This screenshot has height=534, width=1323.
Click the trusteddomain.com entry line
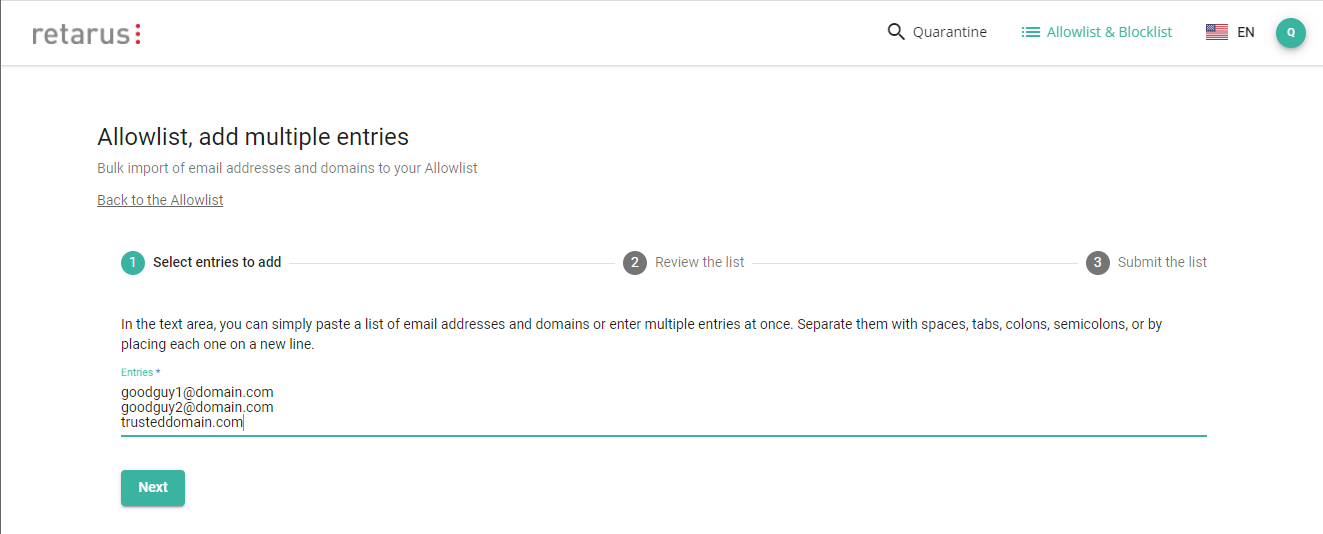point(182,422)
